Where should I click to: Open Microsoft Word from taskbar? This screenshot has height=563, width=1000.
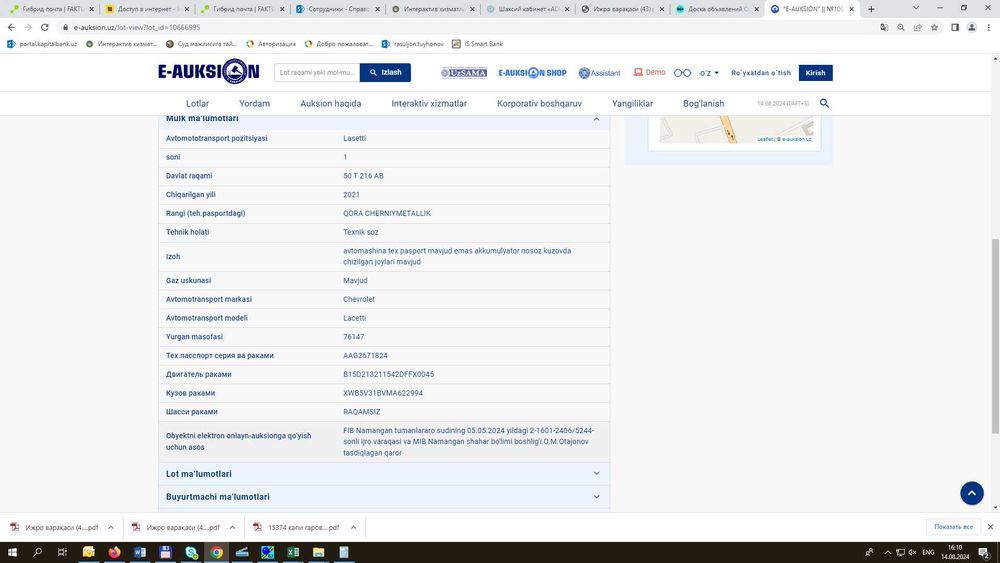(x=140, y=552)
